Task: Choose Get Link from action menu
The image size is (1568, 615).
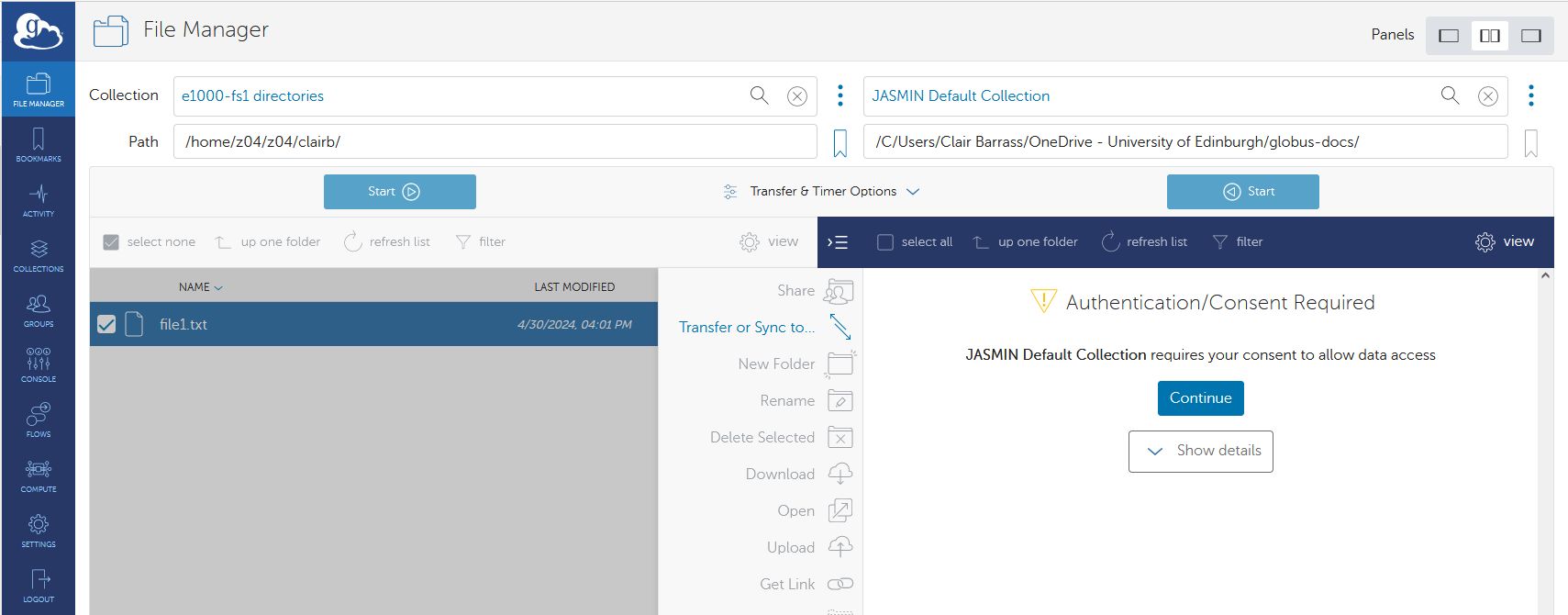Action: coord(806,585)
